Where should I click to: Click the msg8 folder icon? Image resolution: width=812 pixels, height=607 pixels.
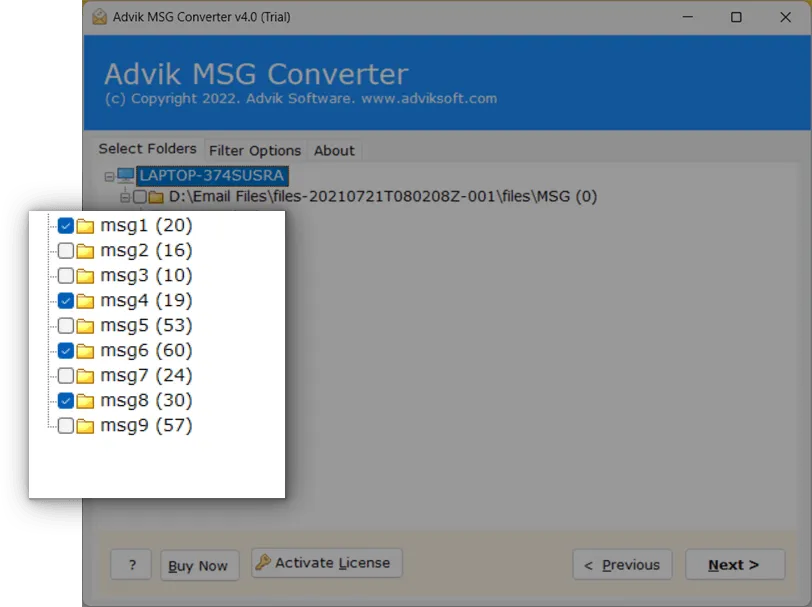85,400
